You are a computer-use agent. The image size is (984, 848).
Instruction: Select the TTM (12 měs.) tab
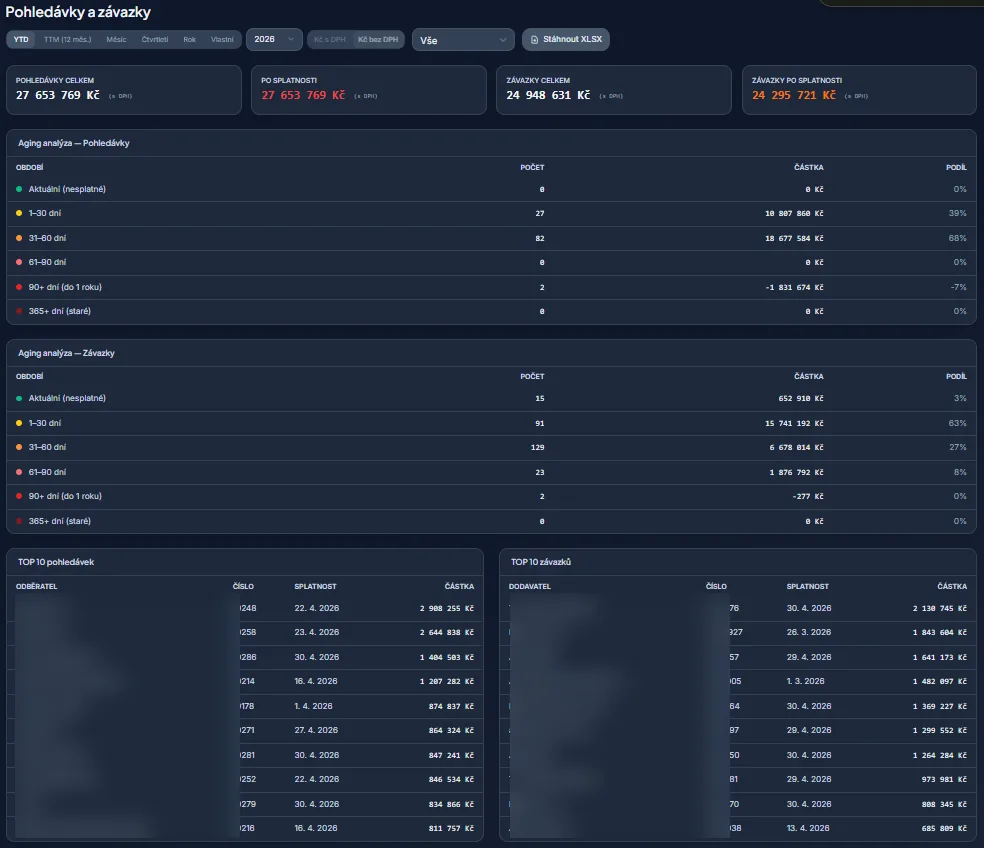coord(67,40)
